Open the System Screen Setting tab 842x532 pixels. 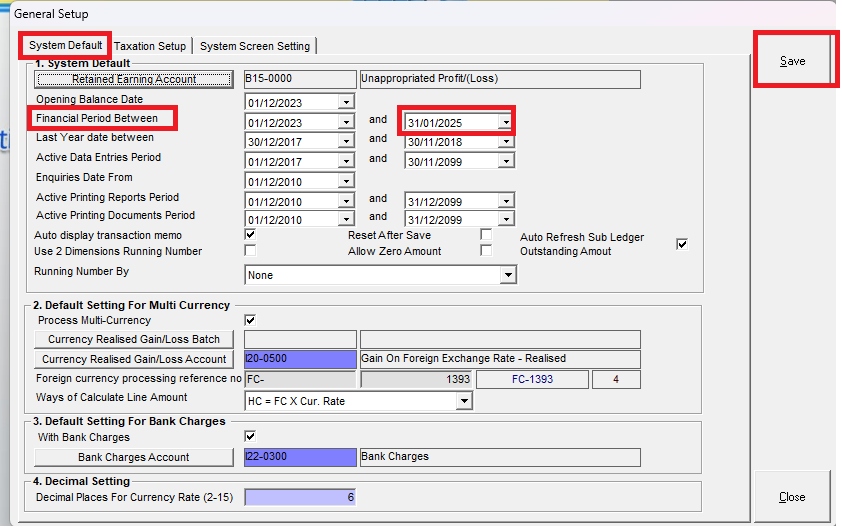[255, 46]
